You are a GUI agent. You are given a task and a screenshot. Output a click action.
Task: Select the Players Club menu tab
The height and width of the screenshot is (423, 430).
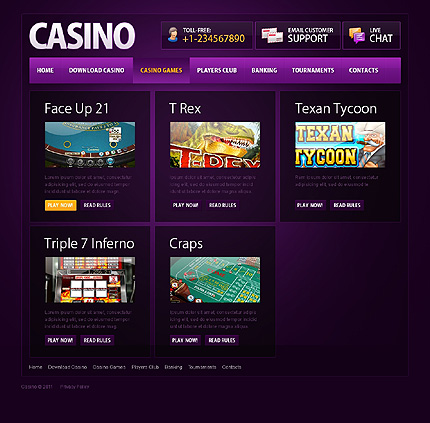[x=217, y=70]
